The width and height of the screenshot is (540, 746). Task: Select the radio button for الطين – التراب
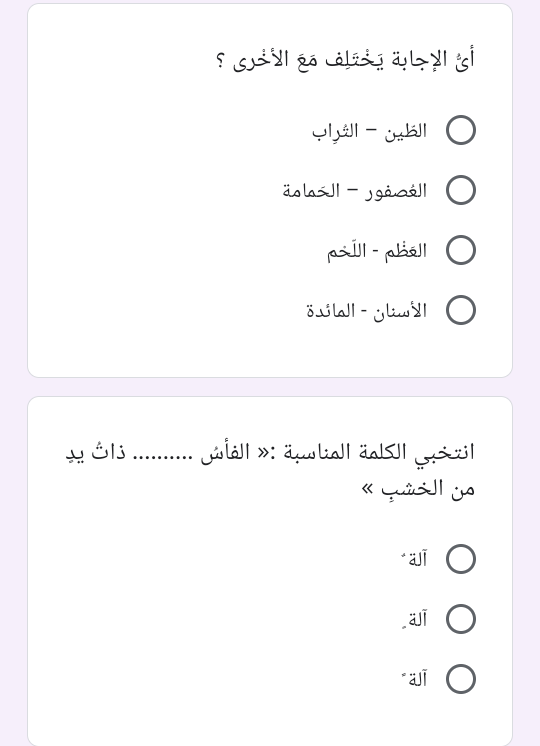tap(461, 130)
